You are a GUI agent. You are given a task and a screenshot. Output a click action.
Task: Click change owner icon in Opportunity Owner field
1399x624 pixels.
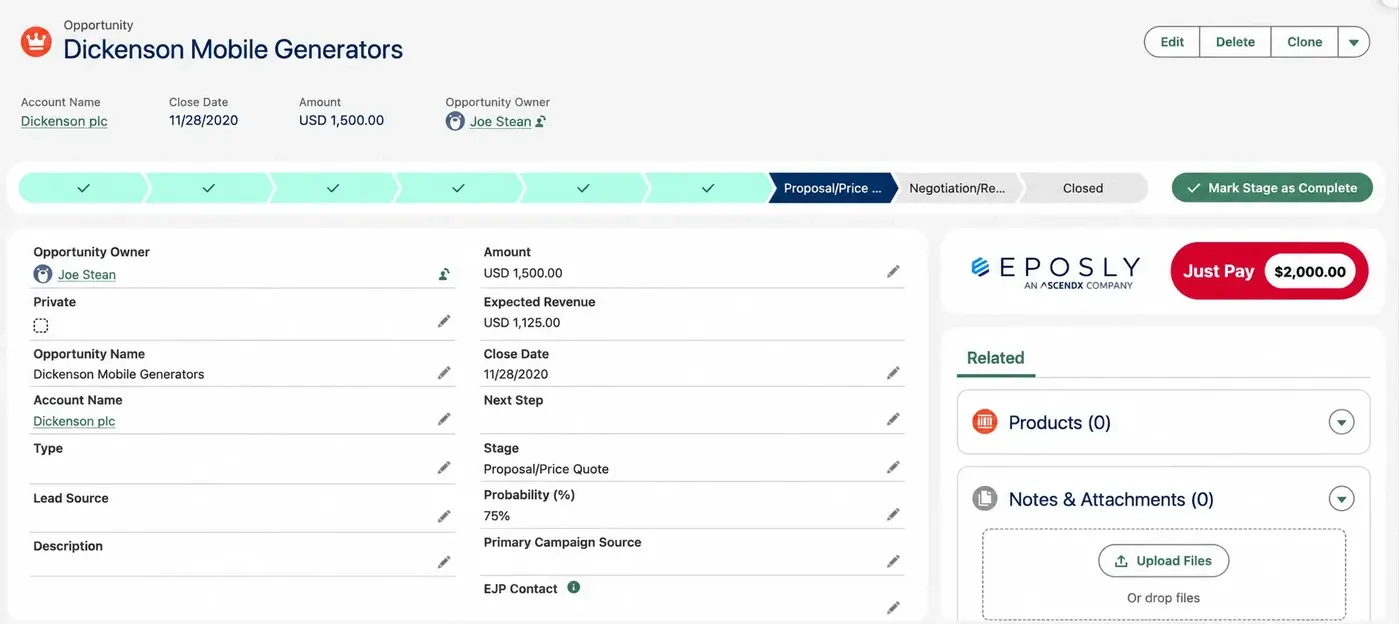pyautogui.click(x=444, y=274)
